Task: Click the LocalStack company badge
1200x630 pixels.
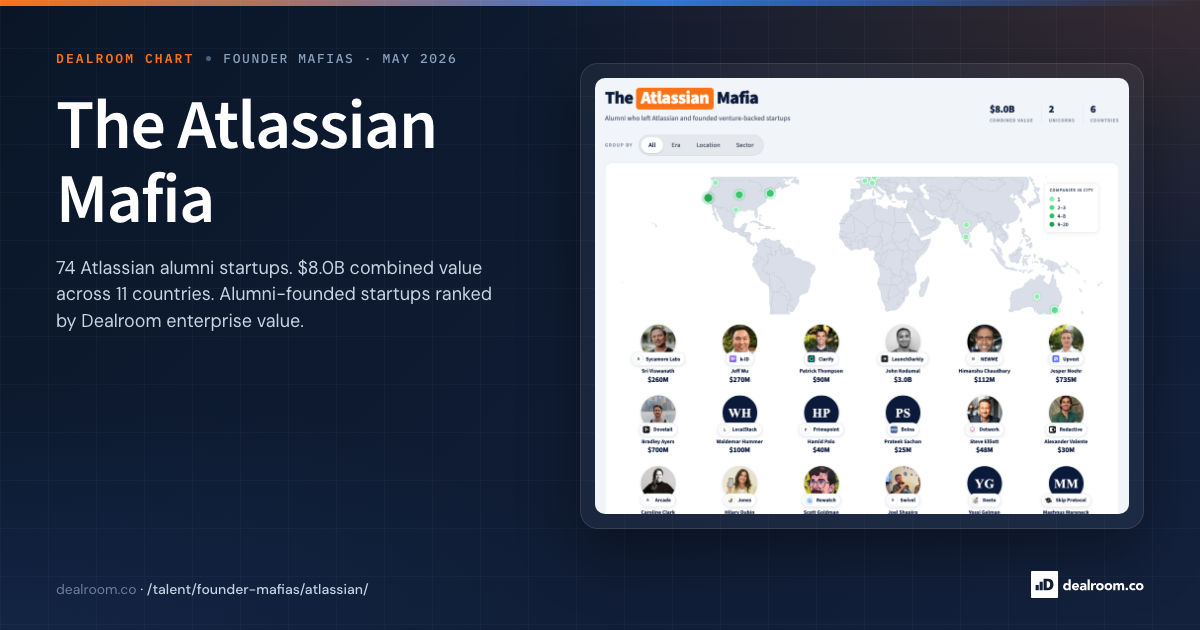Action: 740,429
